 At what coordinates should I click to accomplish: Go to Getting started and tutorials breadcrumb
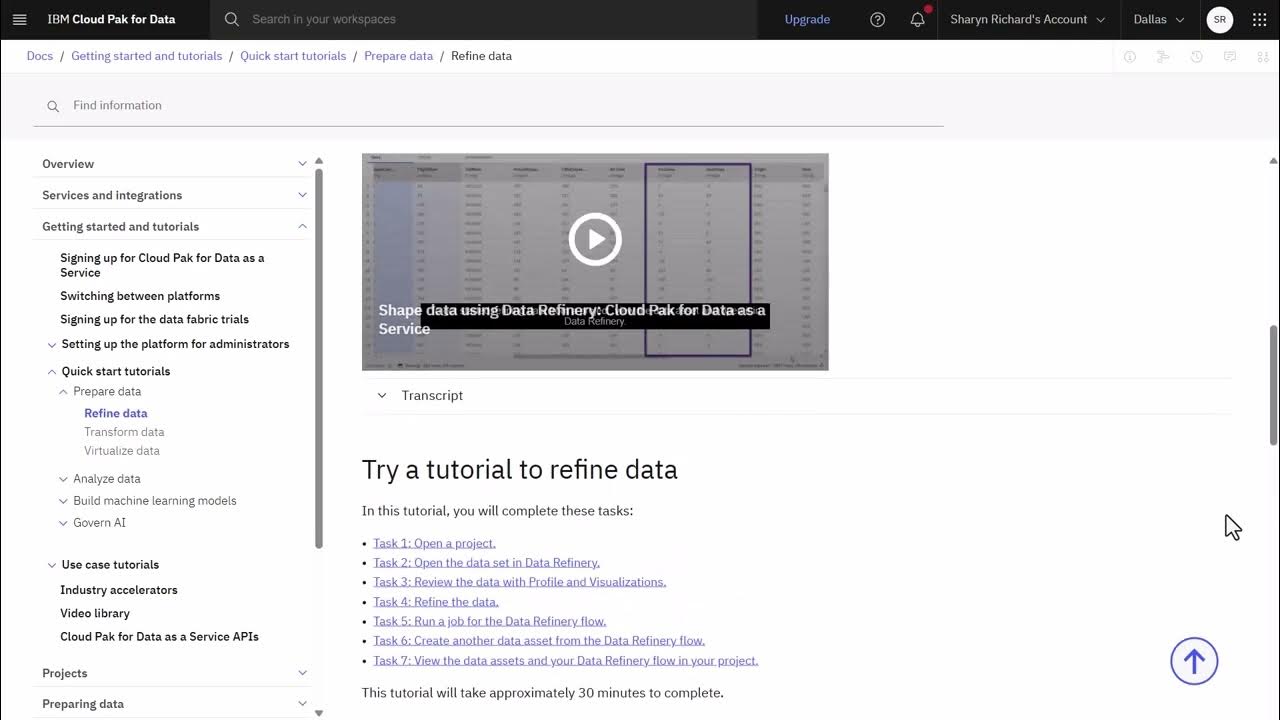click(x=147, y=56)
